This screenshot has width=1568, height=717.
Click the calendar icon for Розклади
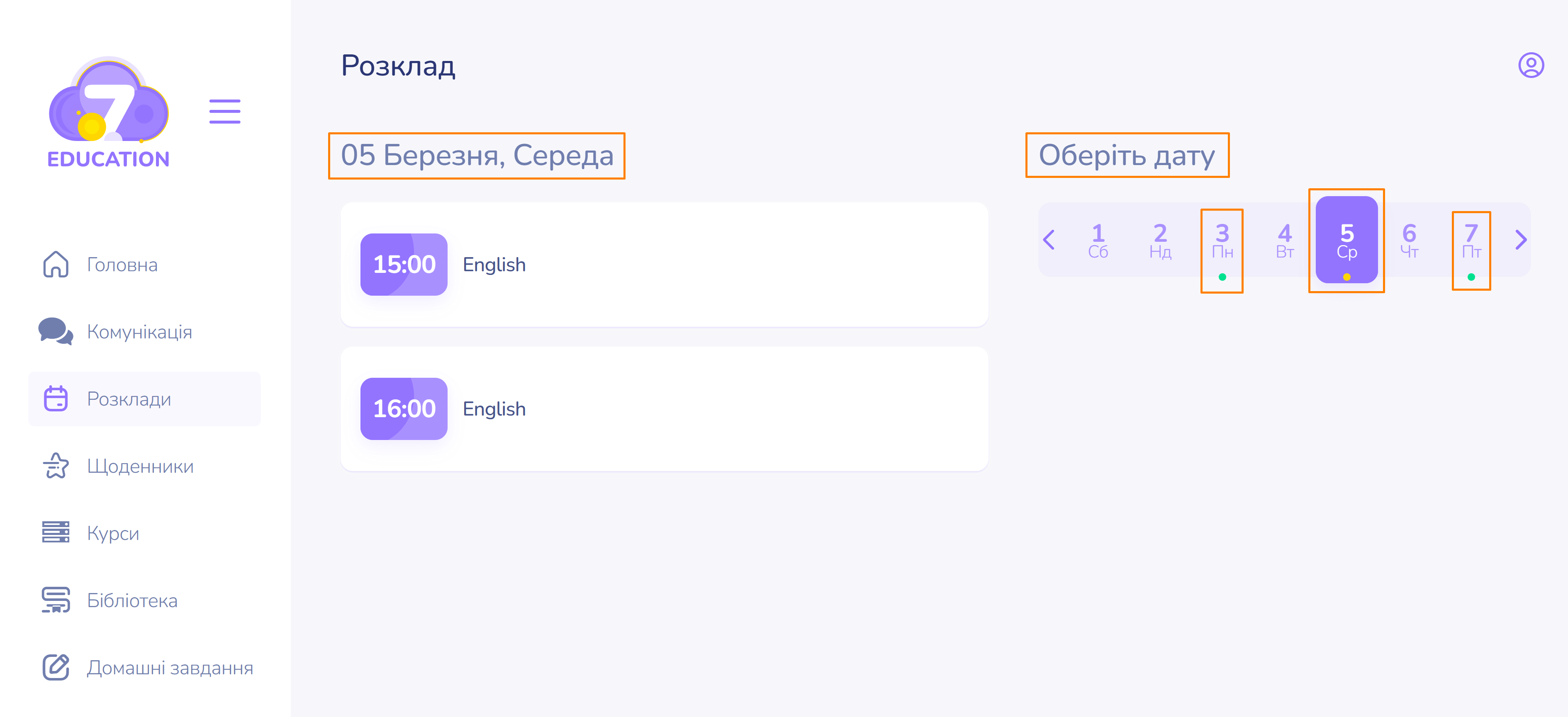pos(56,399)
